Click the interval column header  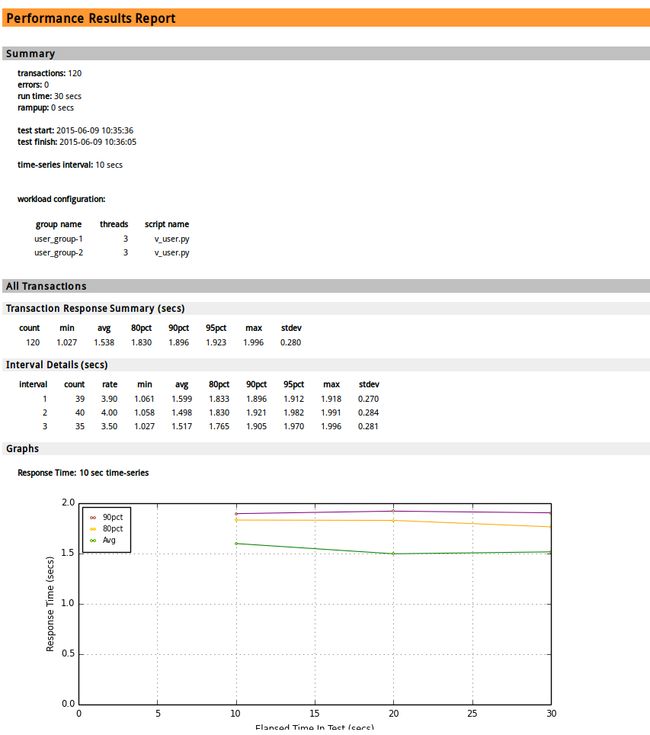tap(33, 384)
